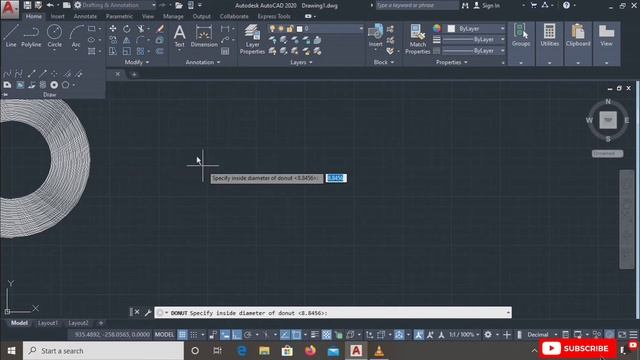Click the Stretch tool in Modify panel
This screenshot has width=640, height=360.
(113, 51)
